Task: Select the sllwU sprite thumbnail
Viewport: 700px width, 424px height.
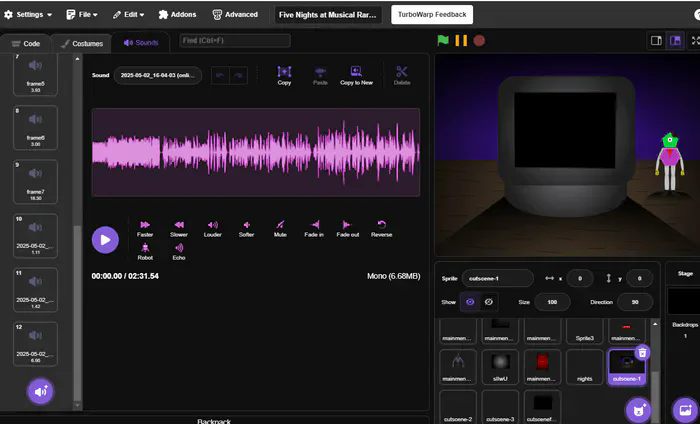Action: pyautogui.click(x=500, y=367)
